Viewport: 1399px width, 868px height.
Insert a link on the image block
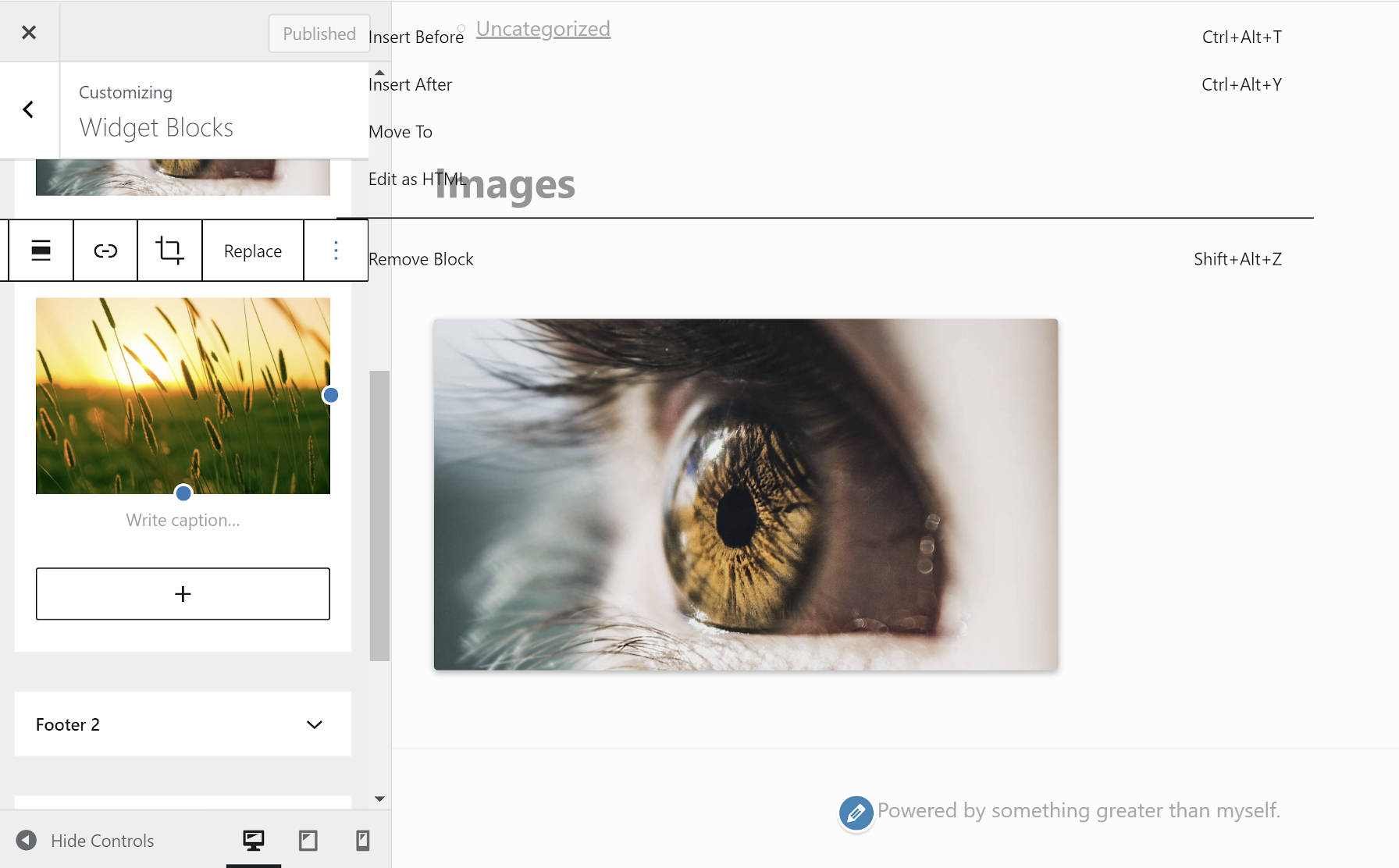pos(105,251)
